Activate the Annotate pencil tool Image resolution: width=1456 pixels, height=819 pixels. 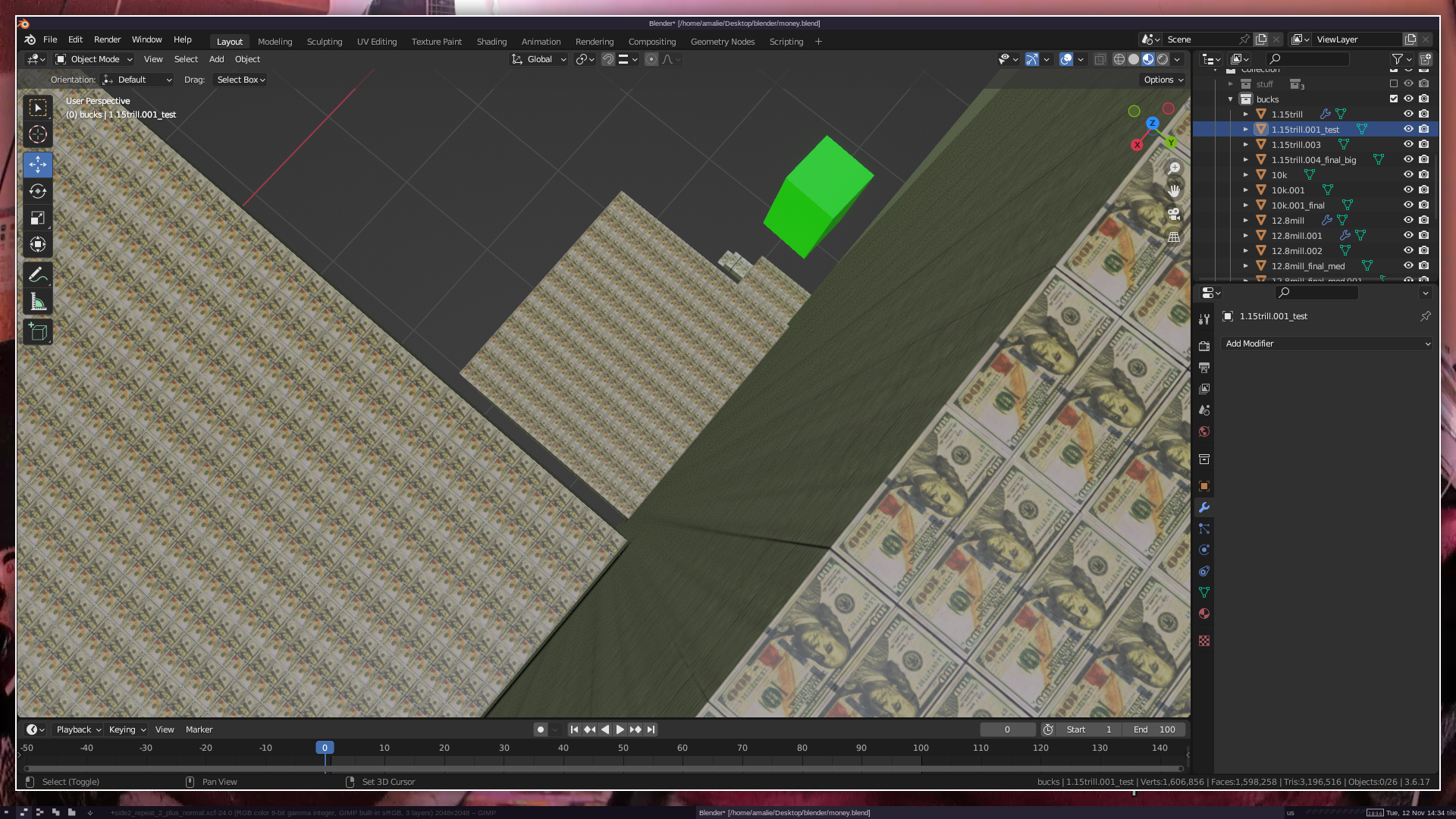(x=38, y=275)
